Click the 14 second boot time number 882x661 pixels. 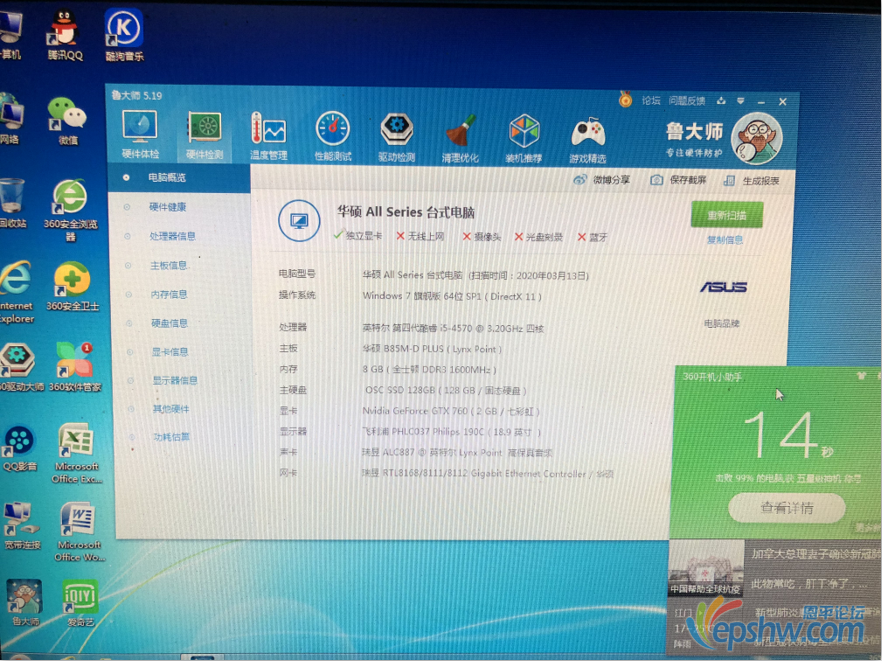point(780,435)
